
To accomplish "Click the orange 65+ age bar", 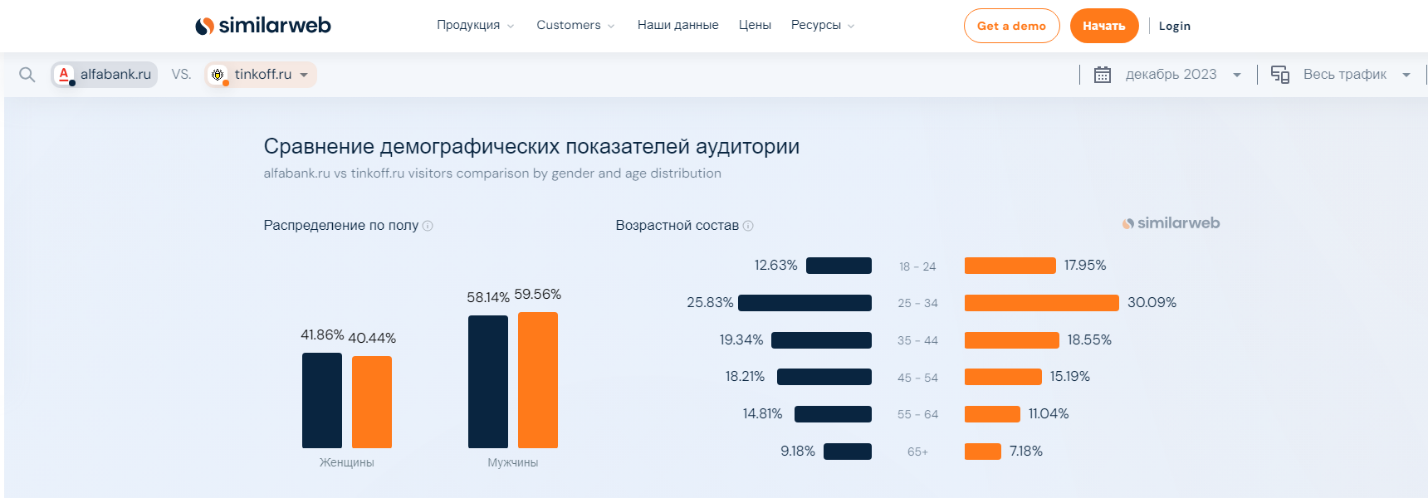I will 983,451.
